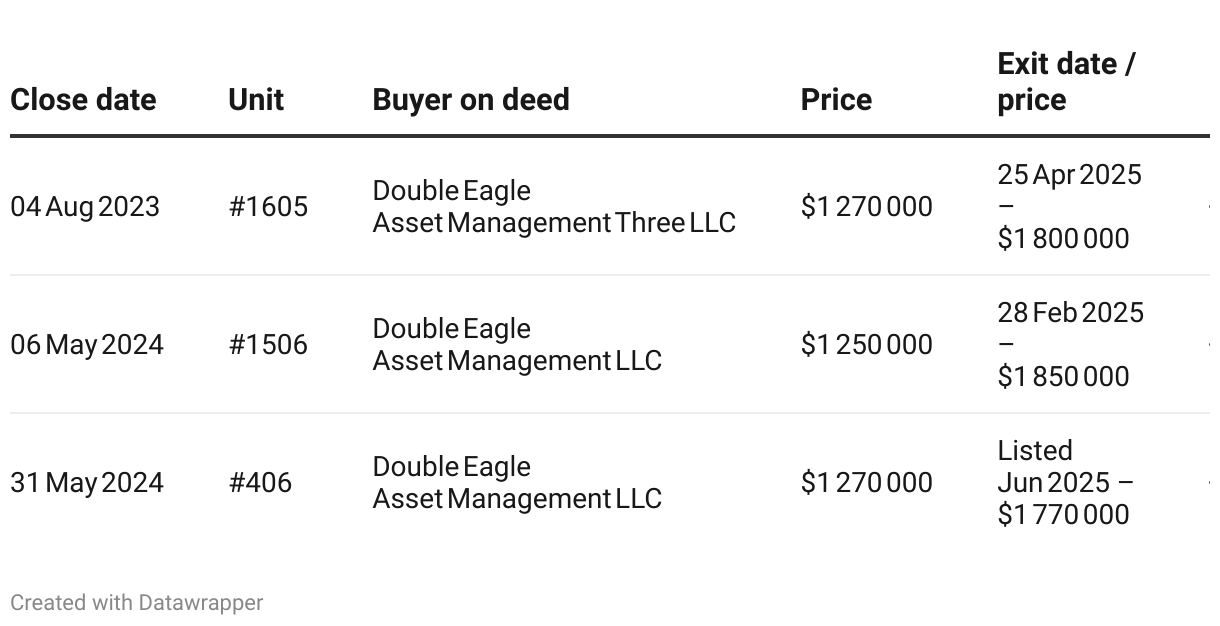Select the Unit column header
Image resolution: width=1220 pixels, height=626 pixels.
pos(256,100)
